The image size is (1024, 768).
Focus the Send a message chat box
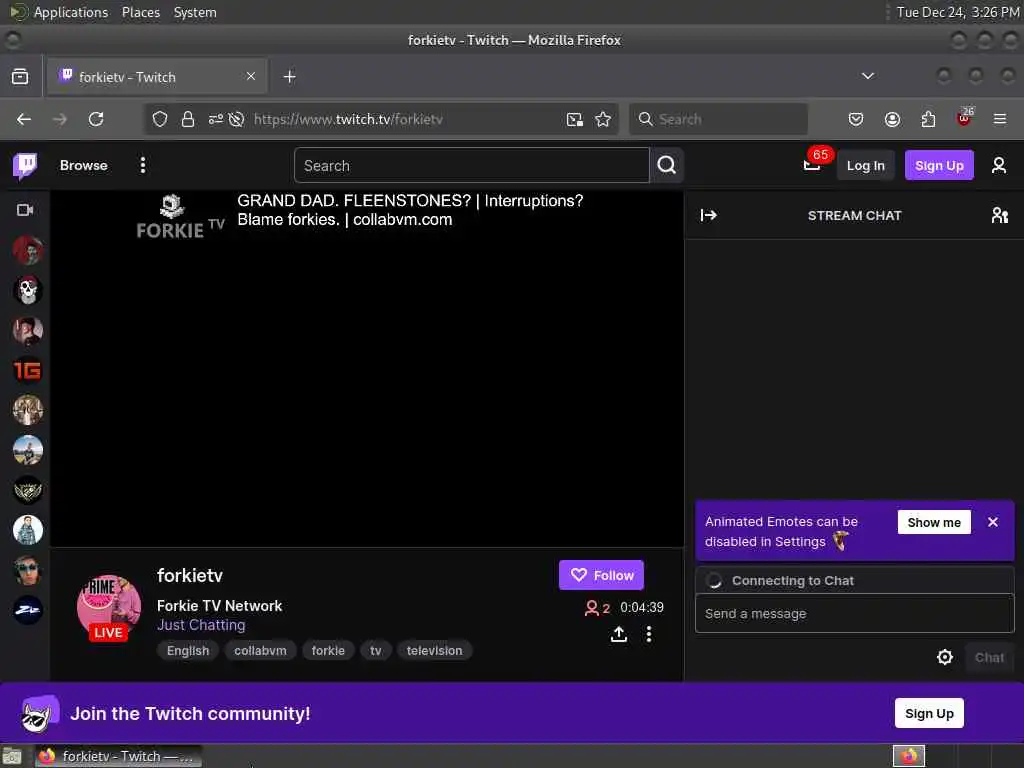click(854, 613)
